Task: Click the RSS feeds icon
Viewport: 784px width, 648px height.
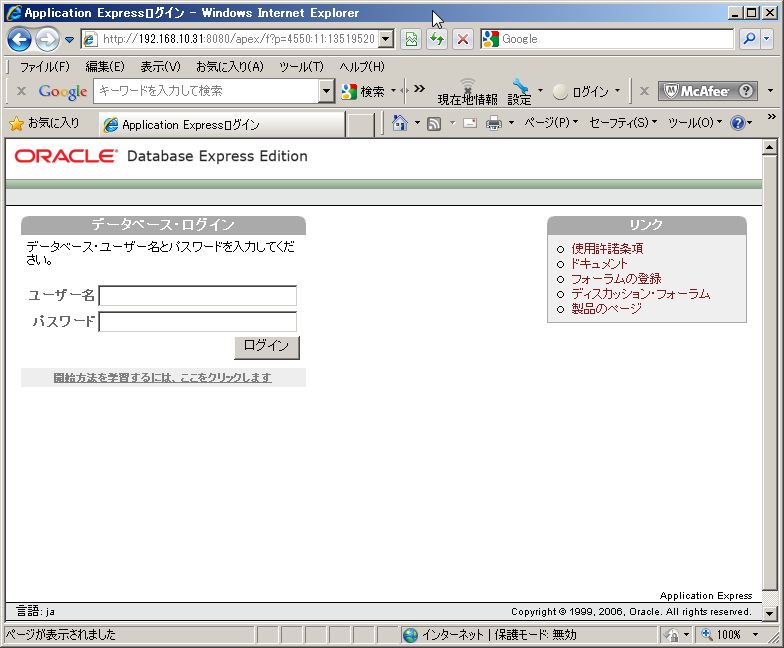Action: coord(434,123)
